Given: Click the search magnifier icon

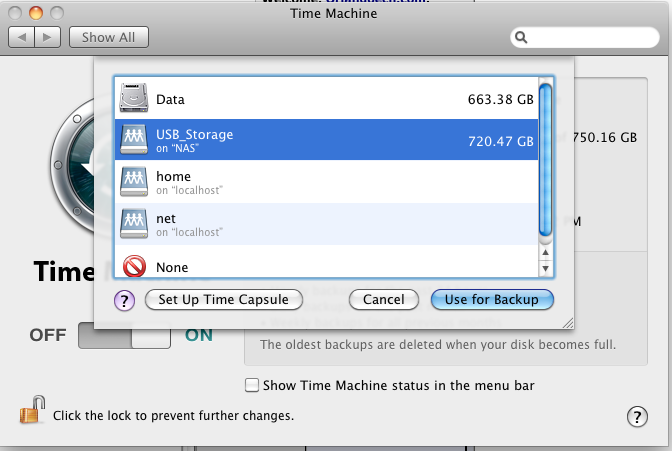Looking at the screenshot, I should (x=521, y=37).
